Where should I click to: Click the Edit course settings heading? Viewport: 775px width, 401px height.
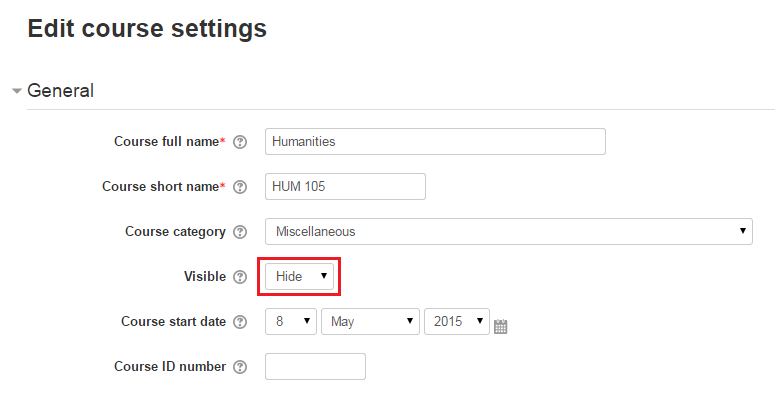pyautogui.click(x=147, y=29)
